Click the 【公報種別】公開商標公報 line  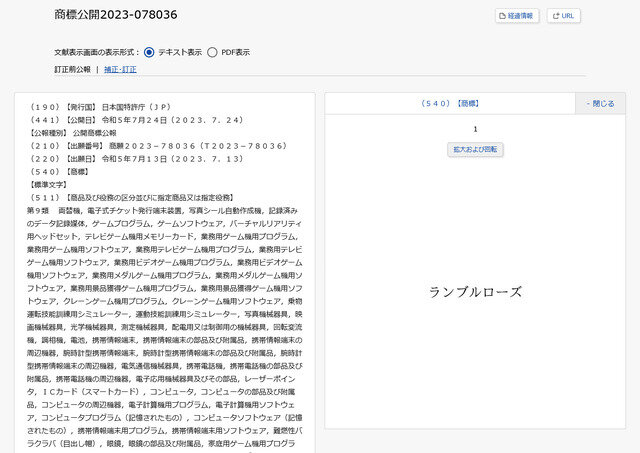tap(72, 133)
